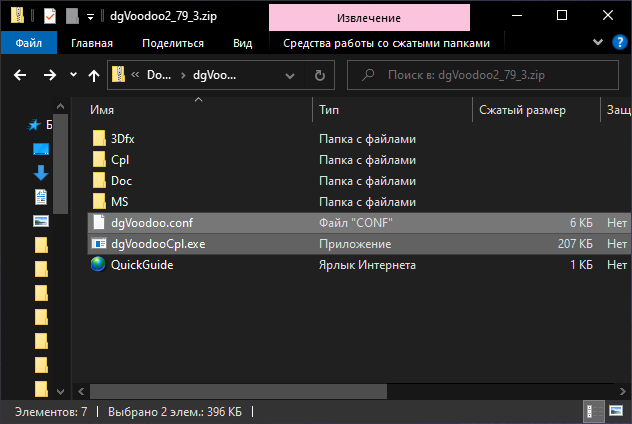Image resolution: width=632 pixels, height=424 pixels.
Task: Click the Back navigation arrow
Action: (x=22, y=75)
